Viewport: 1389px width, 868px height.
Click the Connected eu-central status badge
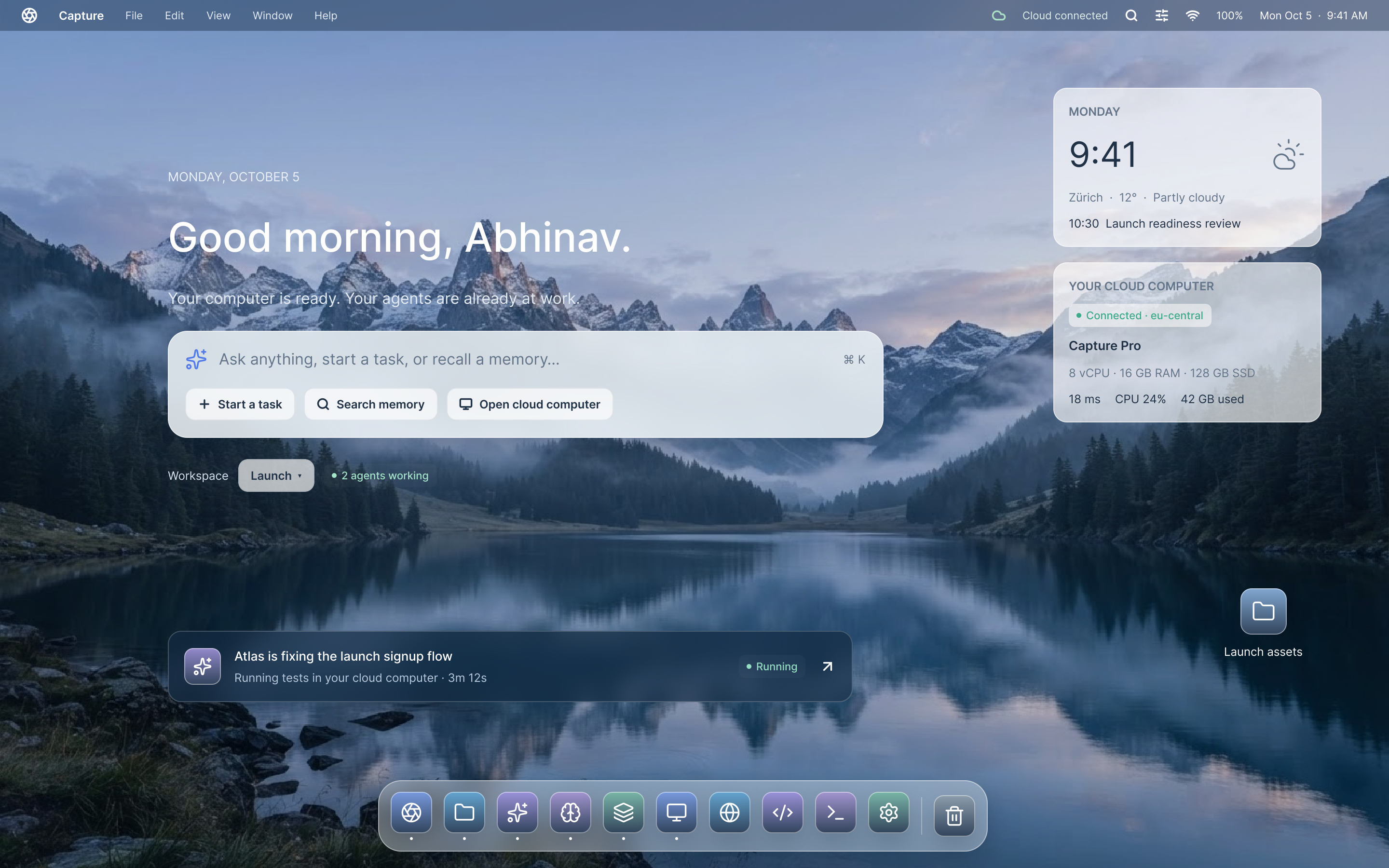[1140, 315]
